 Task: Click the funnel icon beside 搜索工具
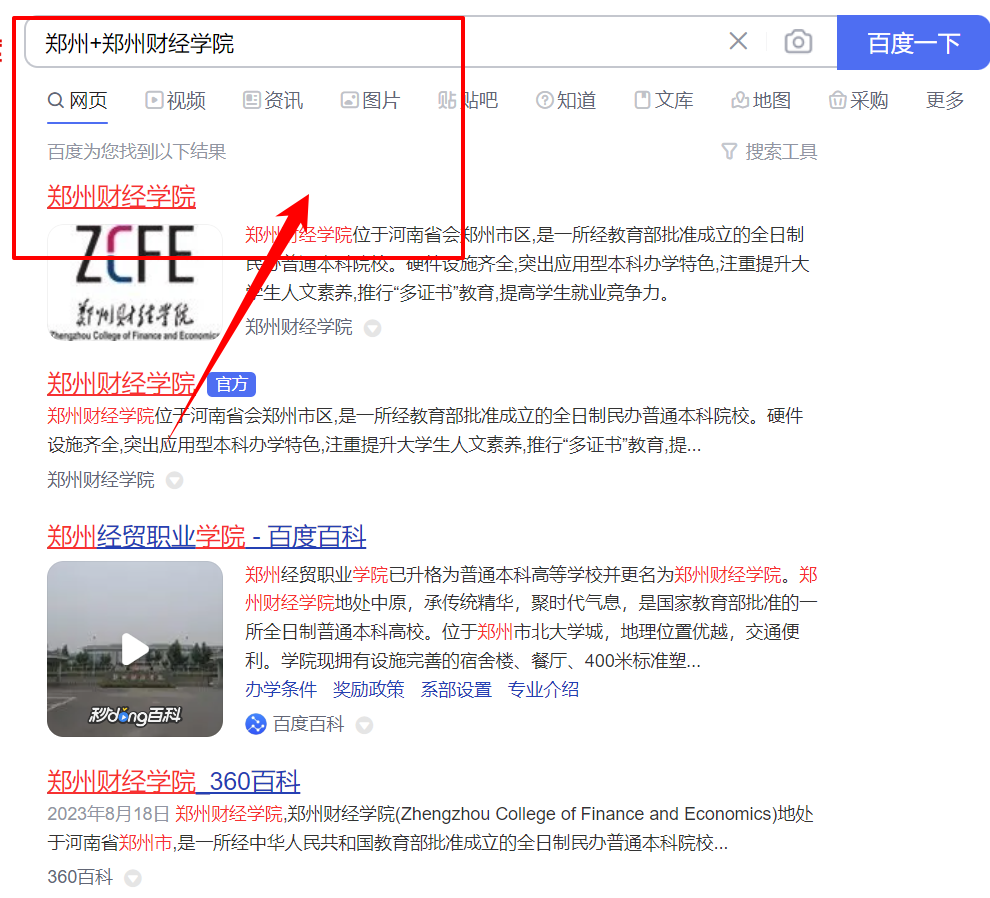point(729,152)
